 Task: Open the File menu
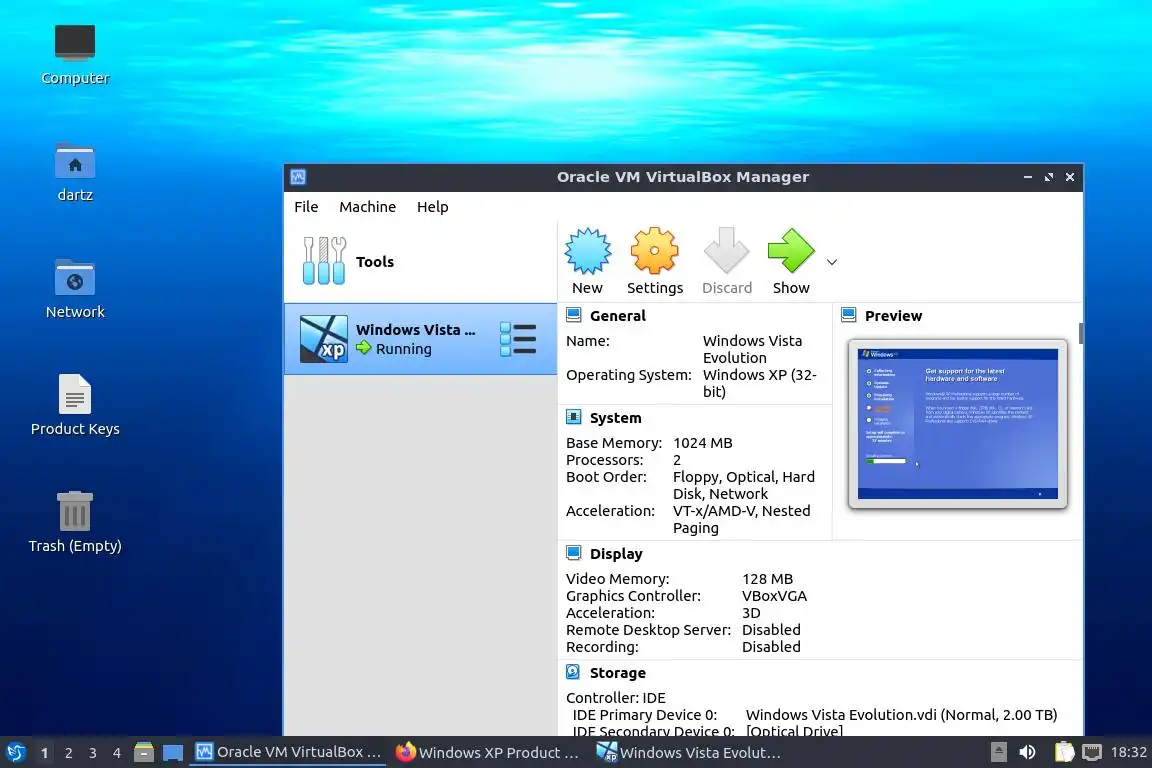[306, 207]
